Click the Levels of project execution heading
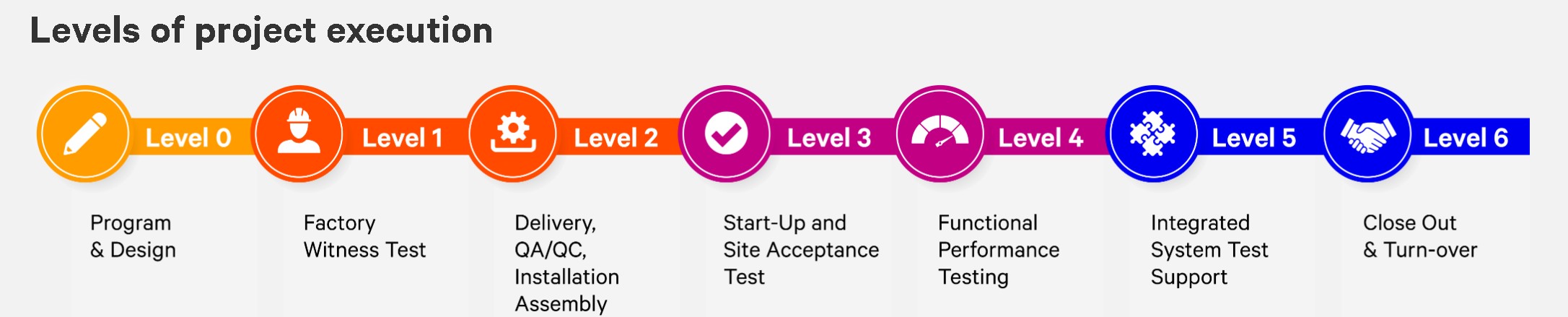The image size is (1568, 317). (261, 32)
